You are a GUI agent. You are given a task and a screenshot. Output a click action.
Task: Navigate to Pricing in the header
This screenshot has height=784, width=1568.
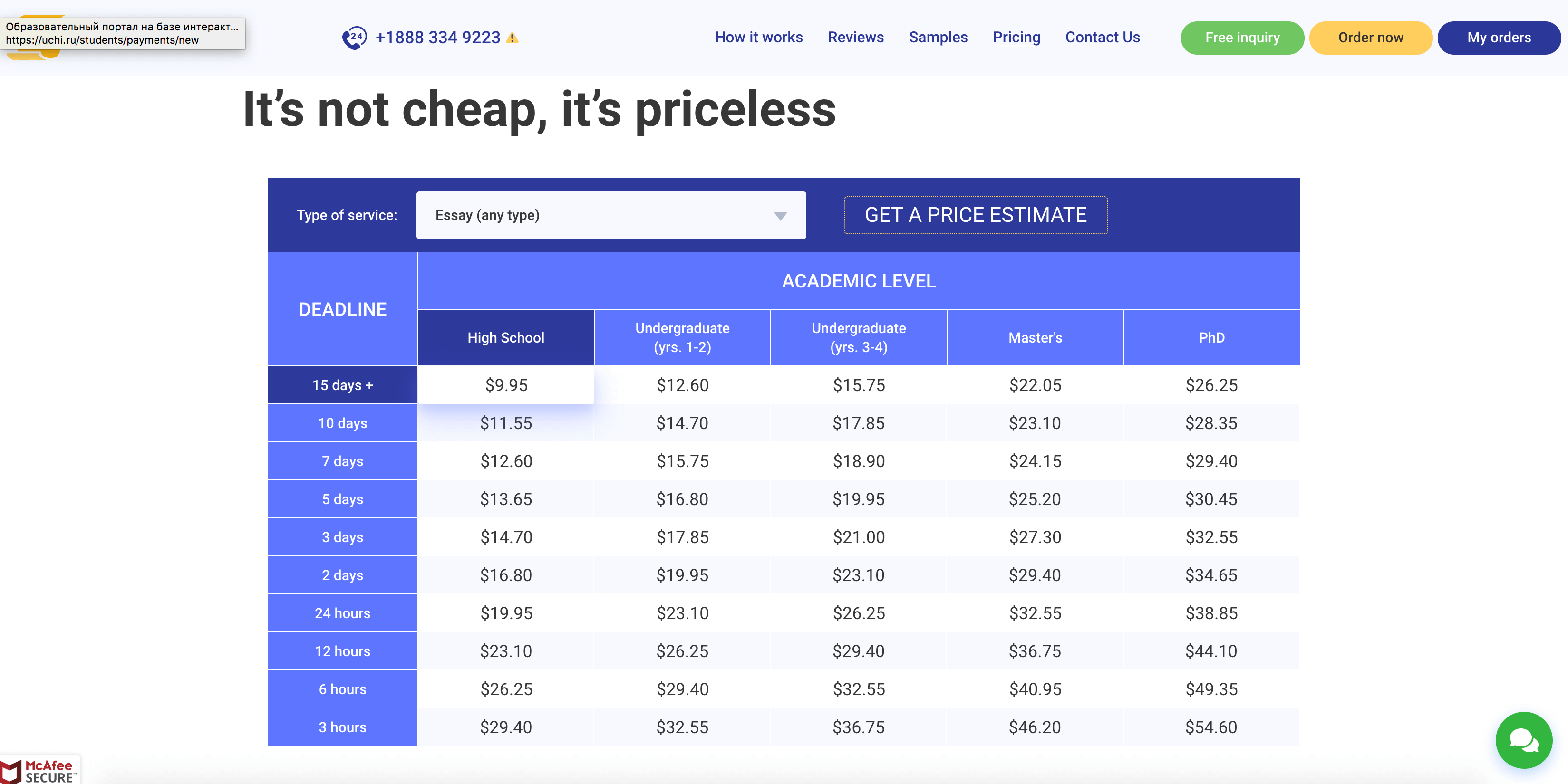pyautogui.click(x=1016, y=38)
